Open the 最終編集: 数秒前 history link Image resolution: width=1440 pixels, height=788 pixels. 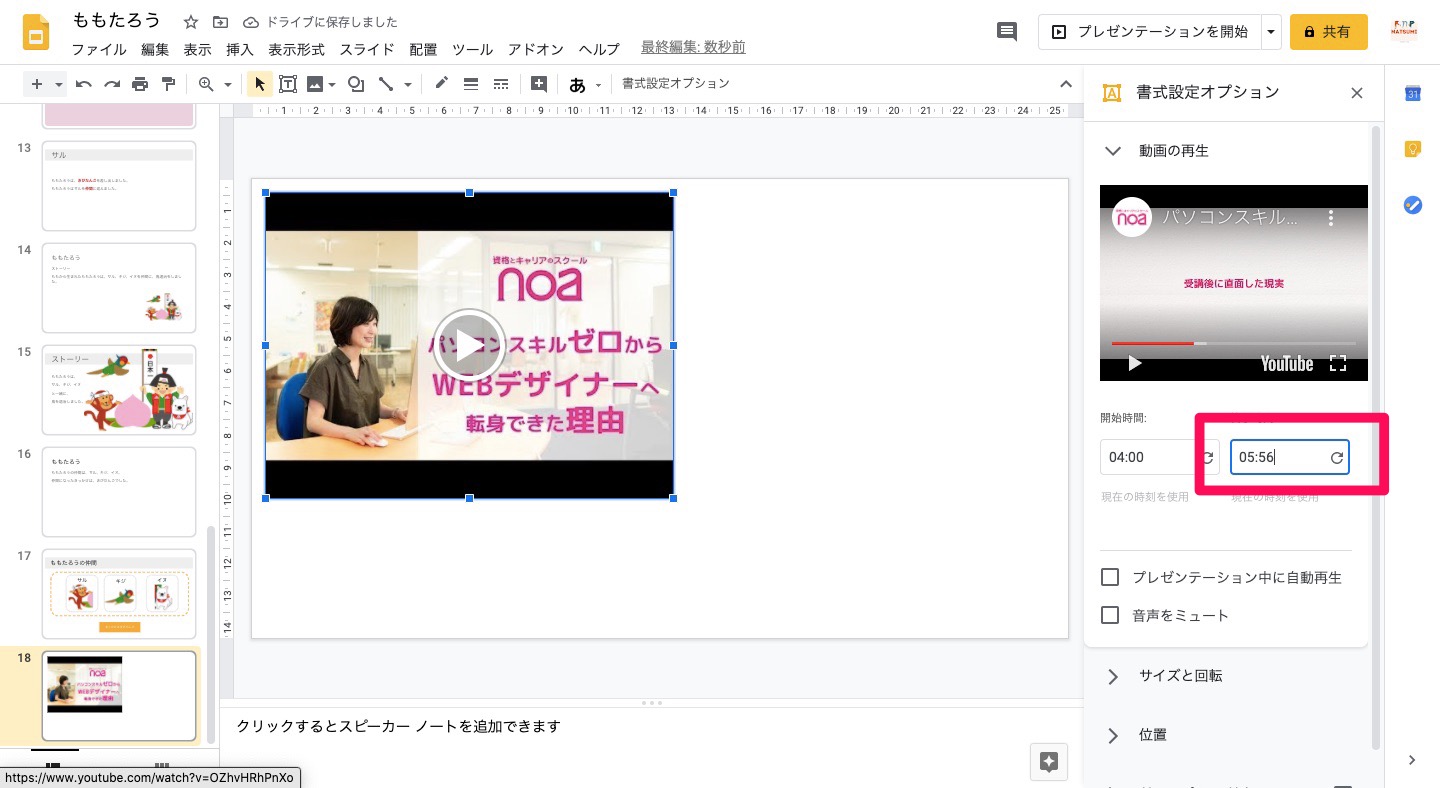coord(693,48)
